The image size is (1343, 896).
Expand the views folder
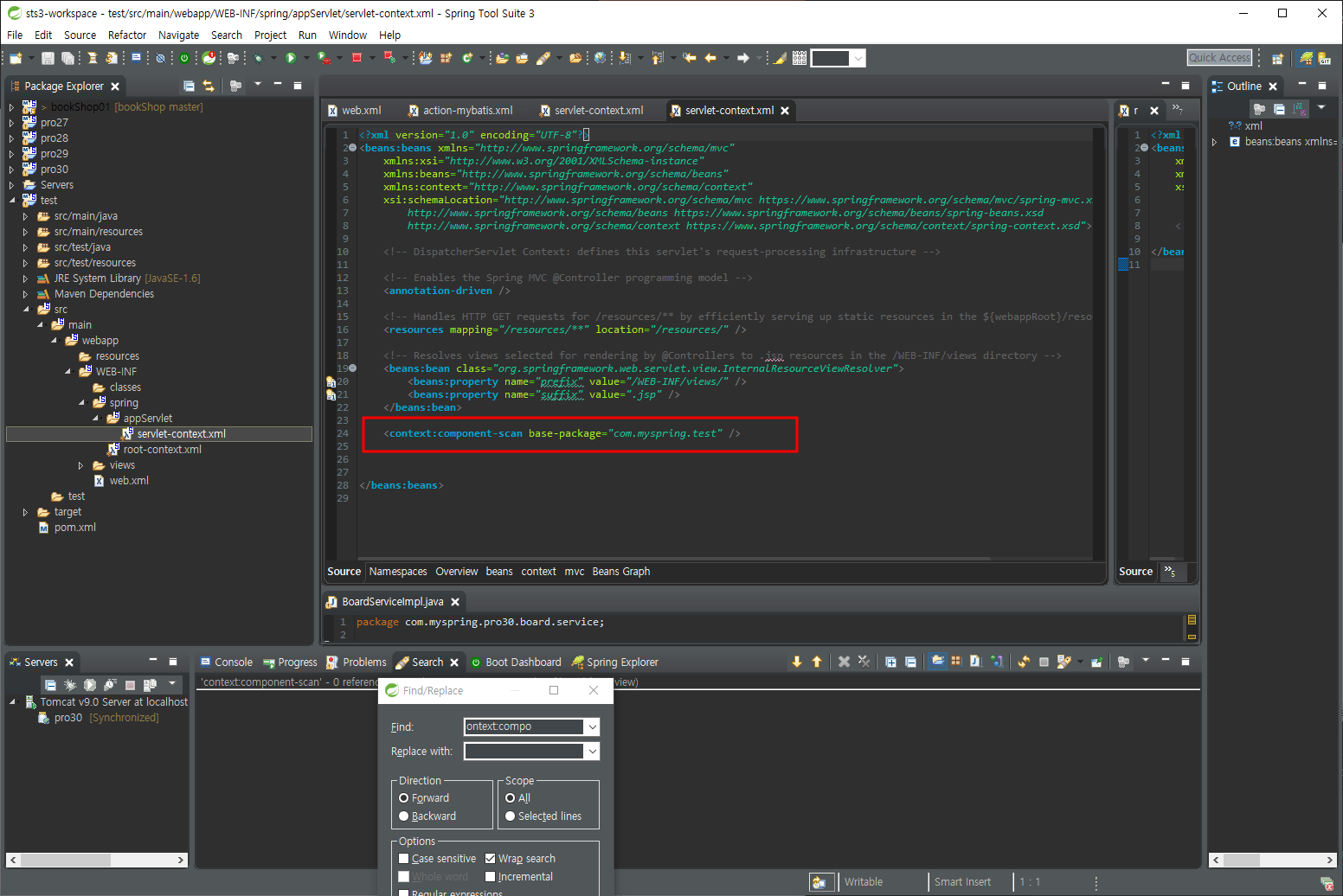point(81,465)
